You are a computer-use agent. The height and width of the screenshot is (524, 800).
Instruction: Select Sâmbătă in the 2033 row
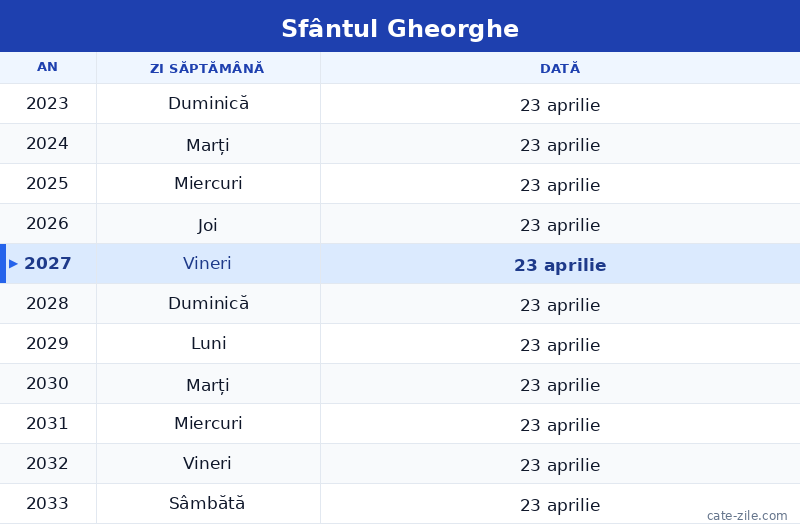(x=207, y=503)
